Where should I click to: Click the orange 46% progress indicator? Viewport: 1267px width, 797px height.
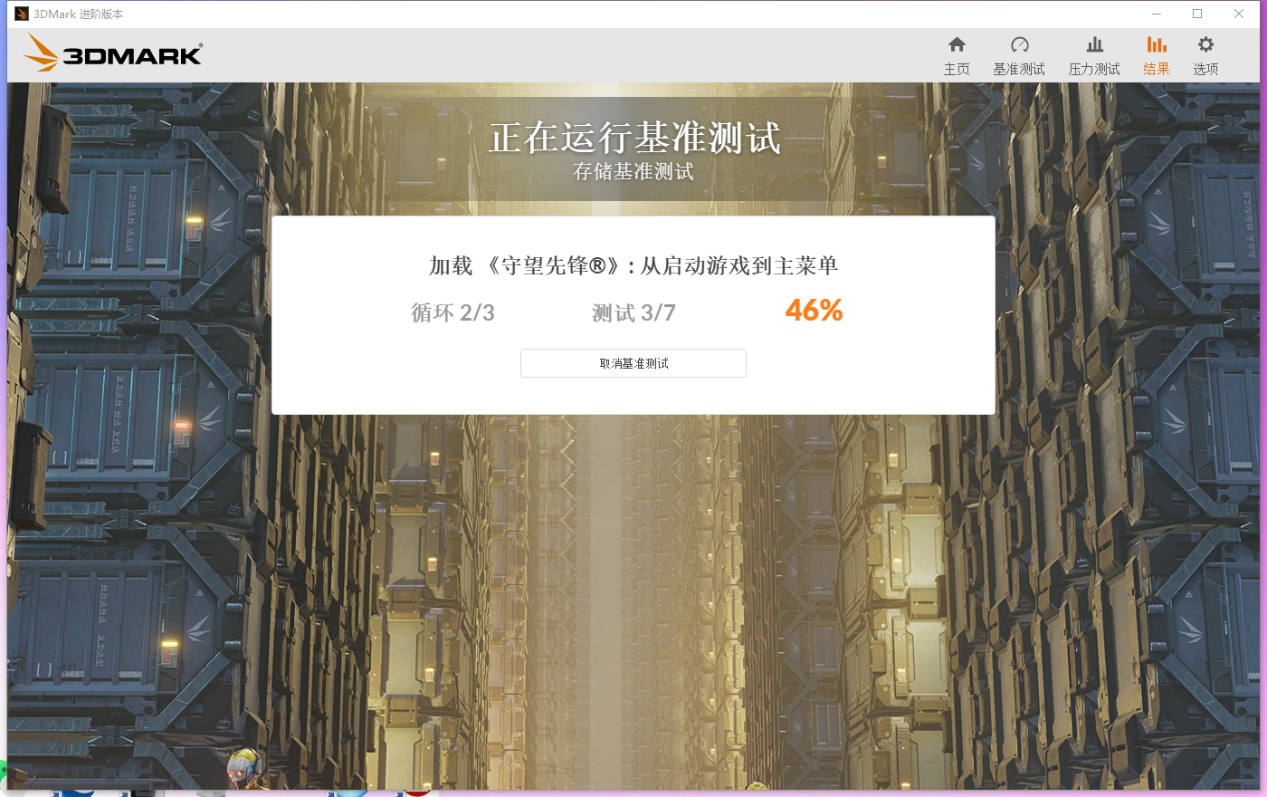tap(812, 310)
